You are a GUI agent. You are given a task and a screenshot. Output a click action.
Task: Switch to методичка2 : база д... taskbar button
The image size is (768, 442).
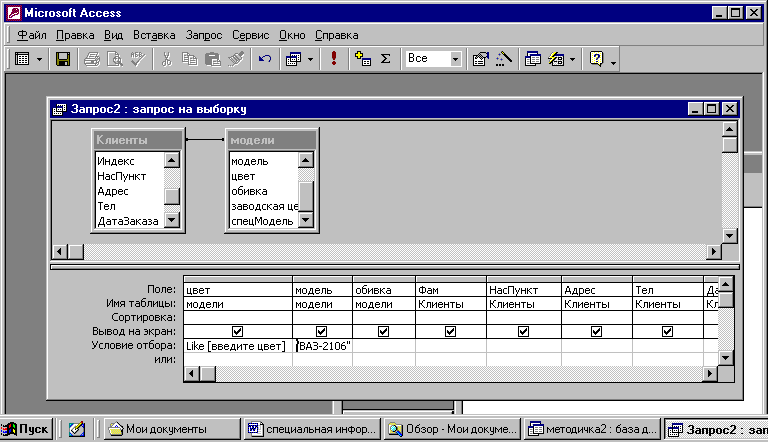tap(592, 429)
